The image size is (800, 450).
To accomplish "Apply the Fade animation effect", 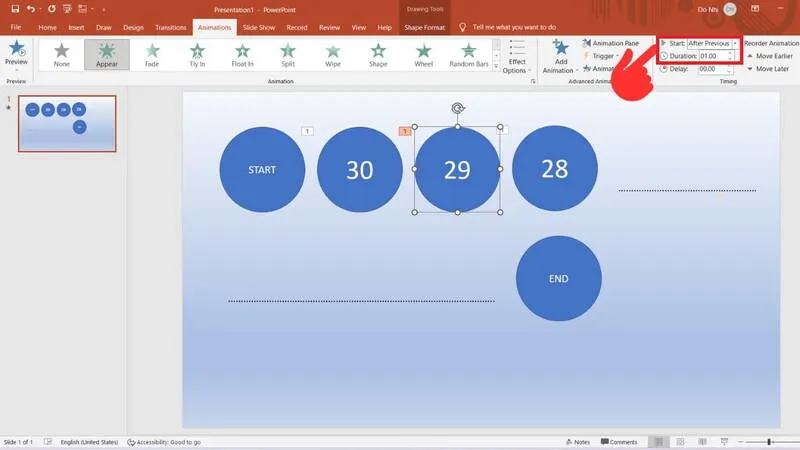I will 152,55.
